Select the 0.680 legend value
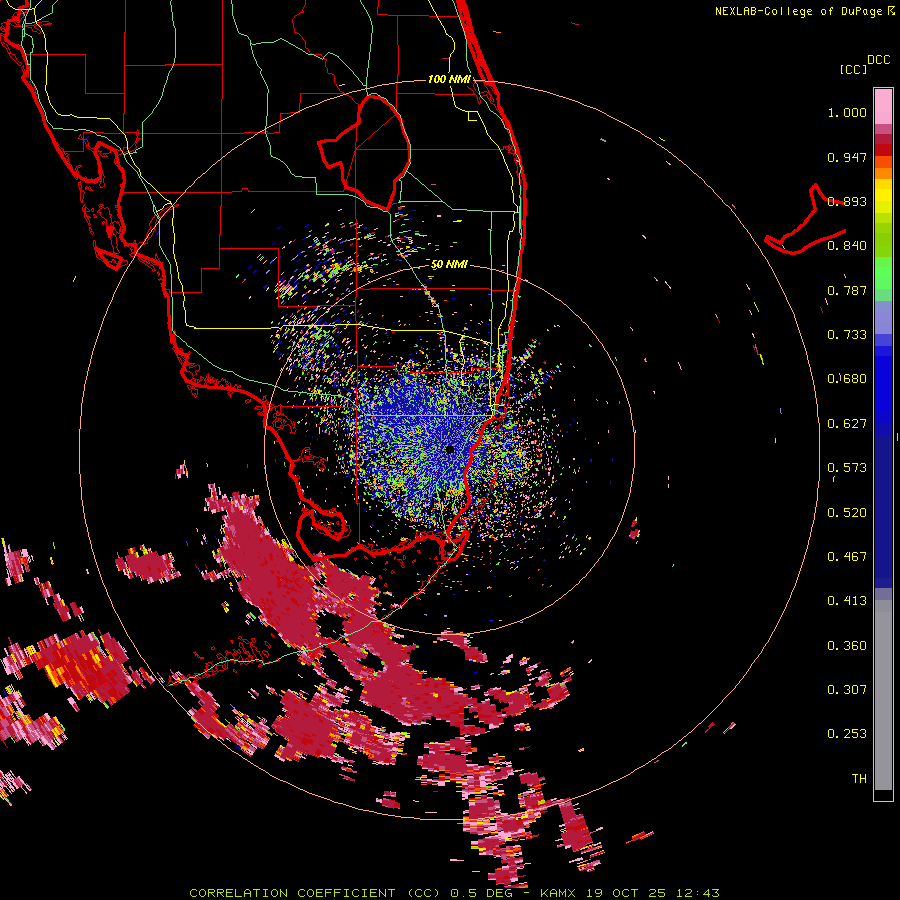The width and height of the screenshot is (900, 900). pyautogui.click(x=847, y=379)
